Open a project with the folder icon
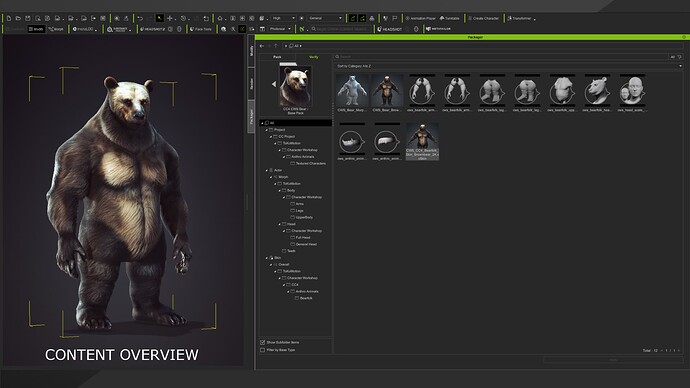This screenshot has height=388, width=690. tap(18, 18)
